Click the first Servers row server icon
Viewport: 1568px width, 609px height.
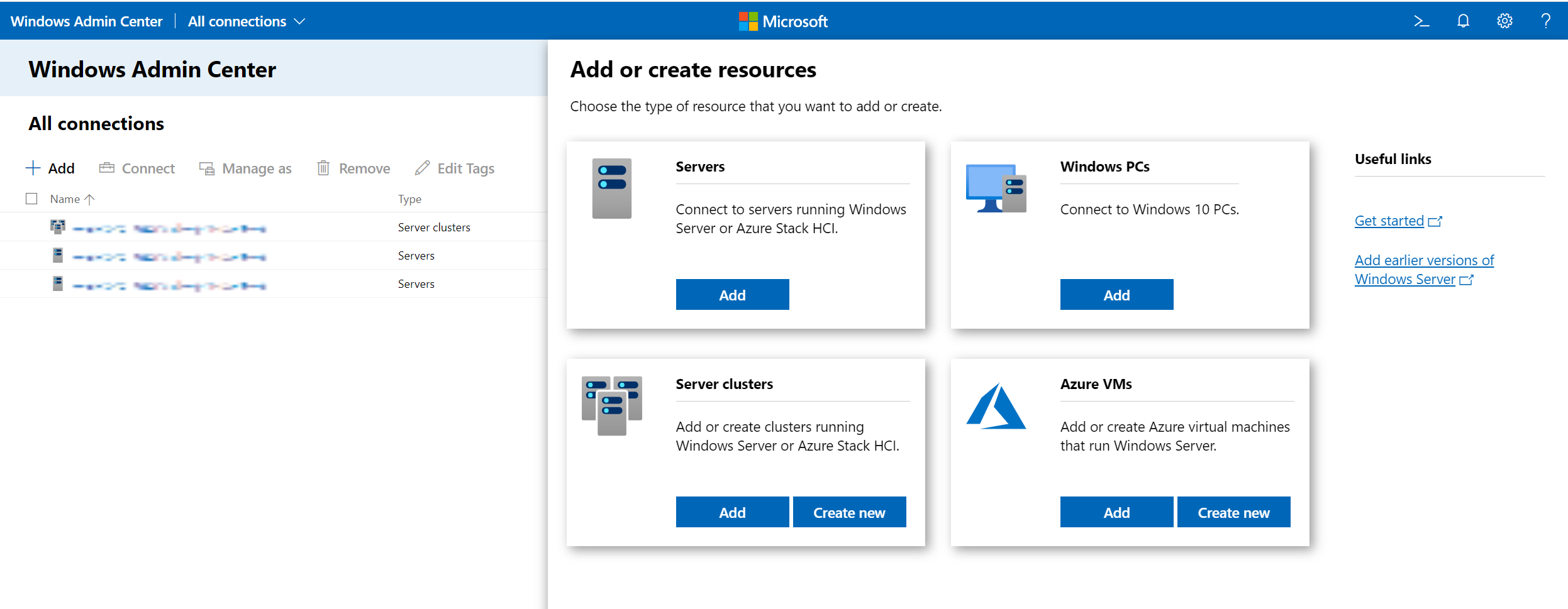pos(58,255)
